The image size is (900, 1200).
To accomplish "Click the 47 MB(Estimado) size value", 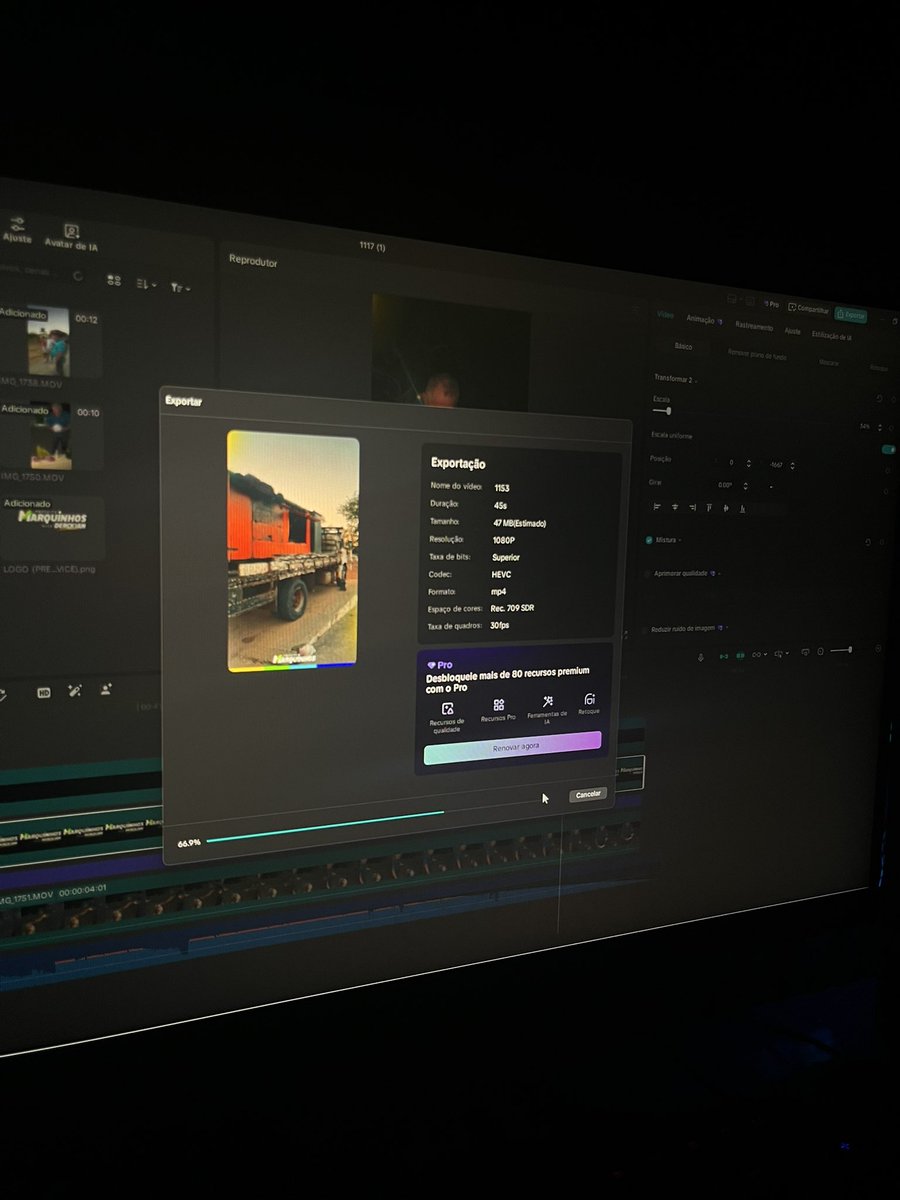I will pos(519,522).
